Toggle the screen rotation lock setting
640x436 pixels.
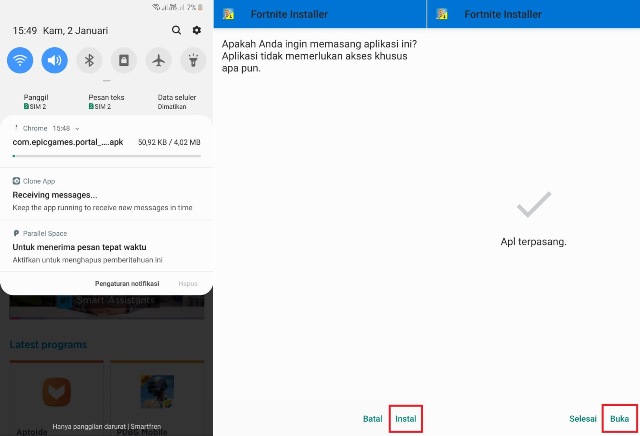tap(124, 60)
